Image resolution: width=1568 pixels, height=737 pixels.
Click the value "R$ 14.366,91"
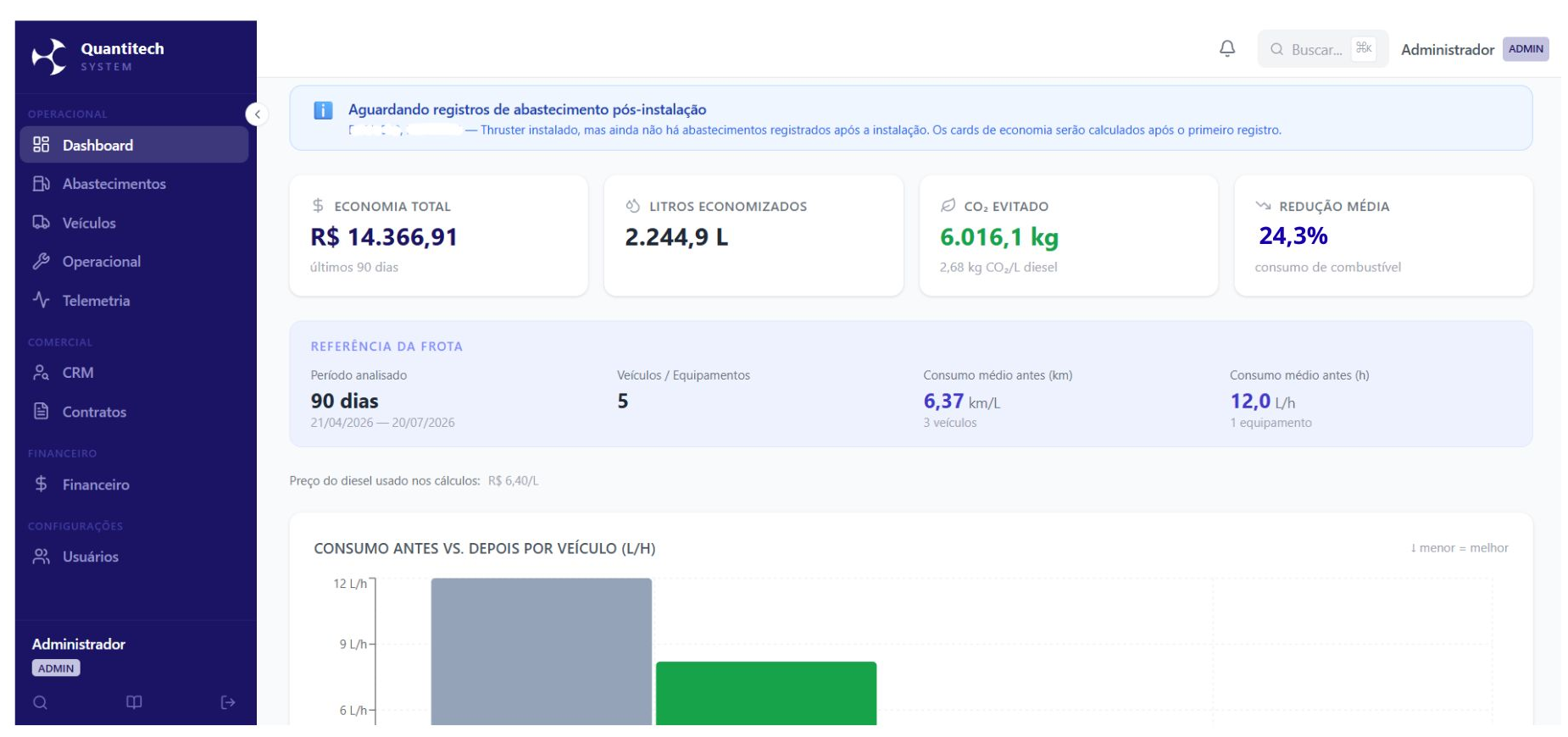384,237
